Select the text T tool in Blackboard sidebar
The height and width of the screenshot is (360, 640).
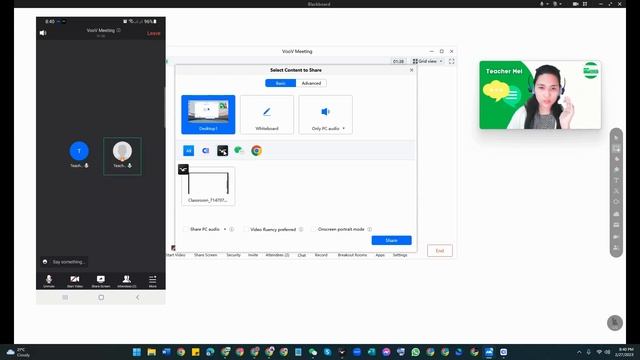(x=616, y=180)
